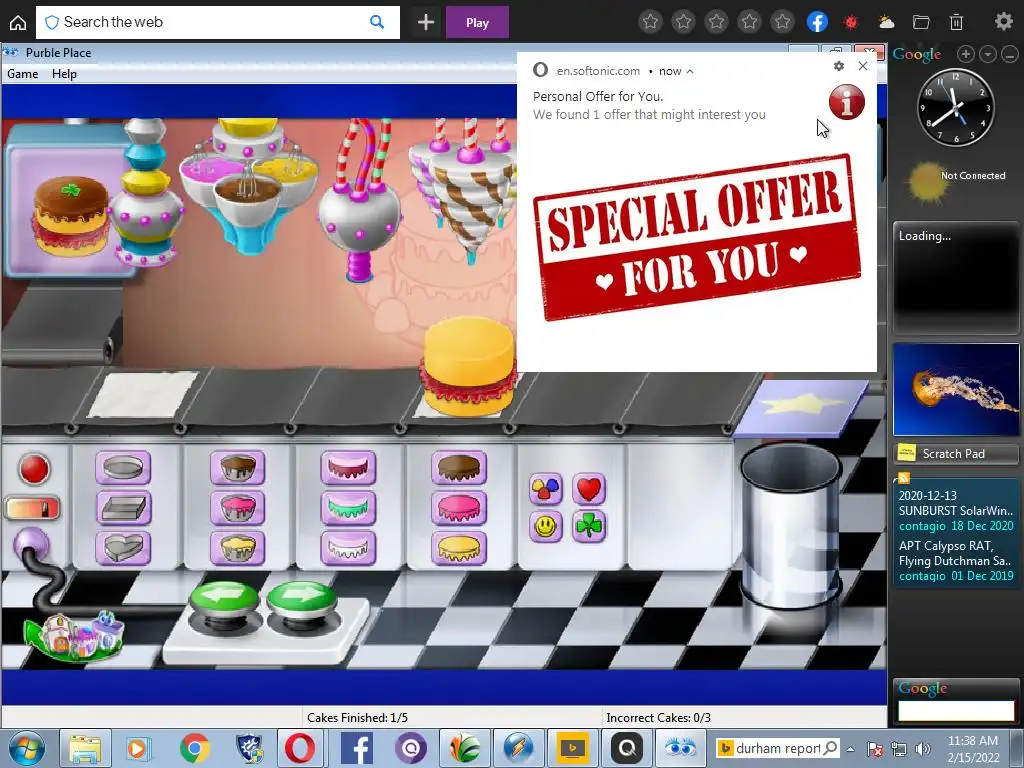Add the green clover decoration
The image size is (1024, 768).
(x=589, y=526)
